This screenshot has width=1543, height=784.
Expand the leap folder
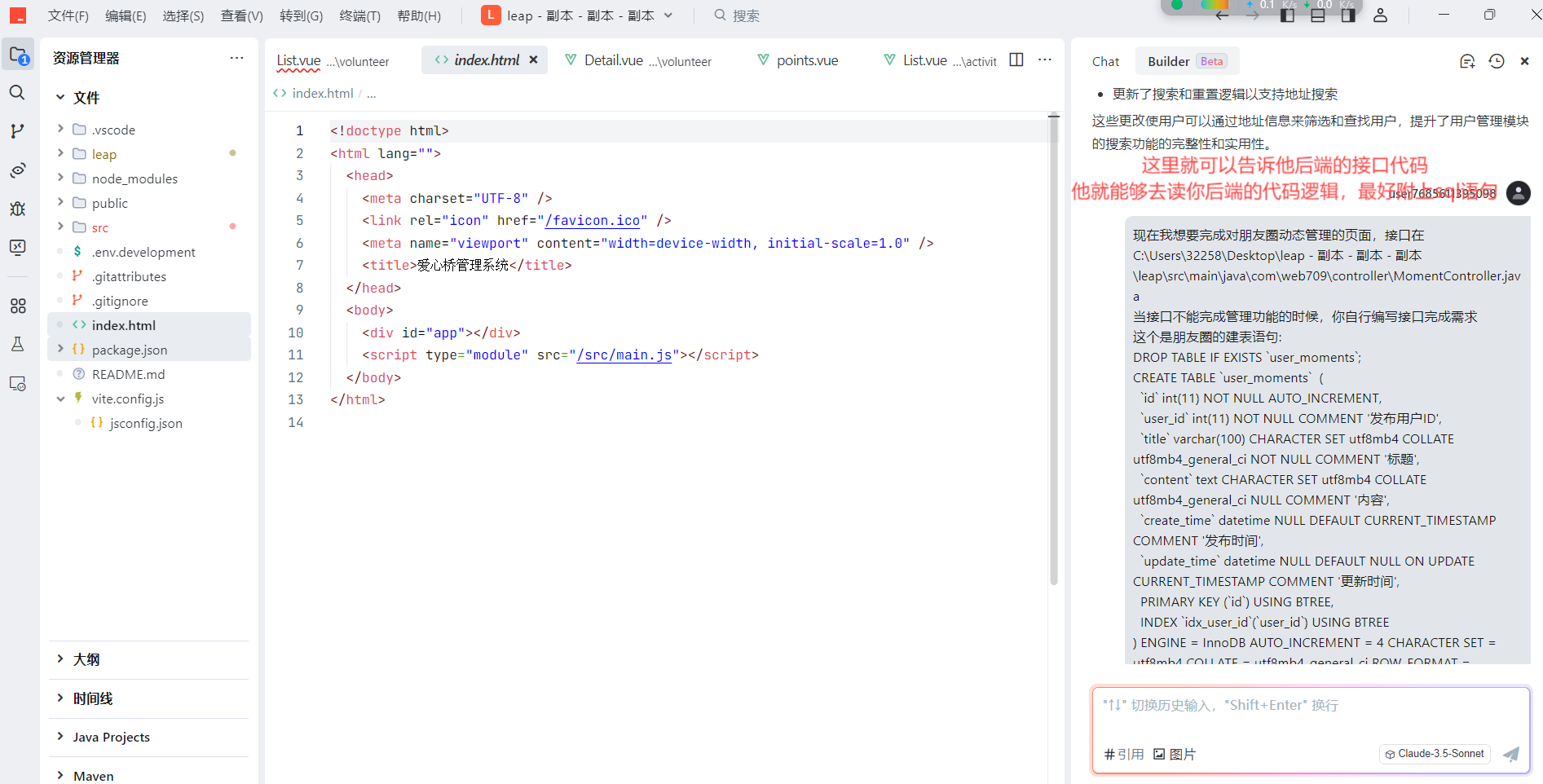click(x=60, y=153)
